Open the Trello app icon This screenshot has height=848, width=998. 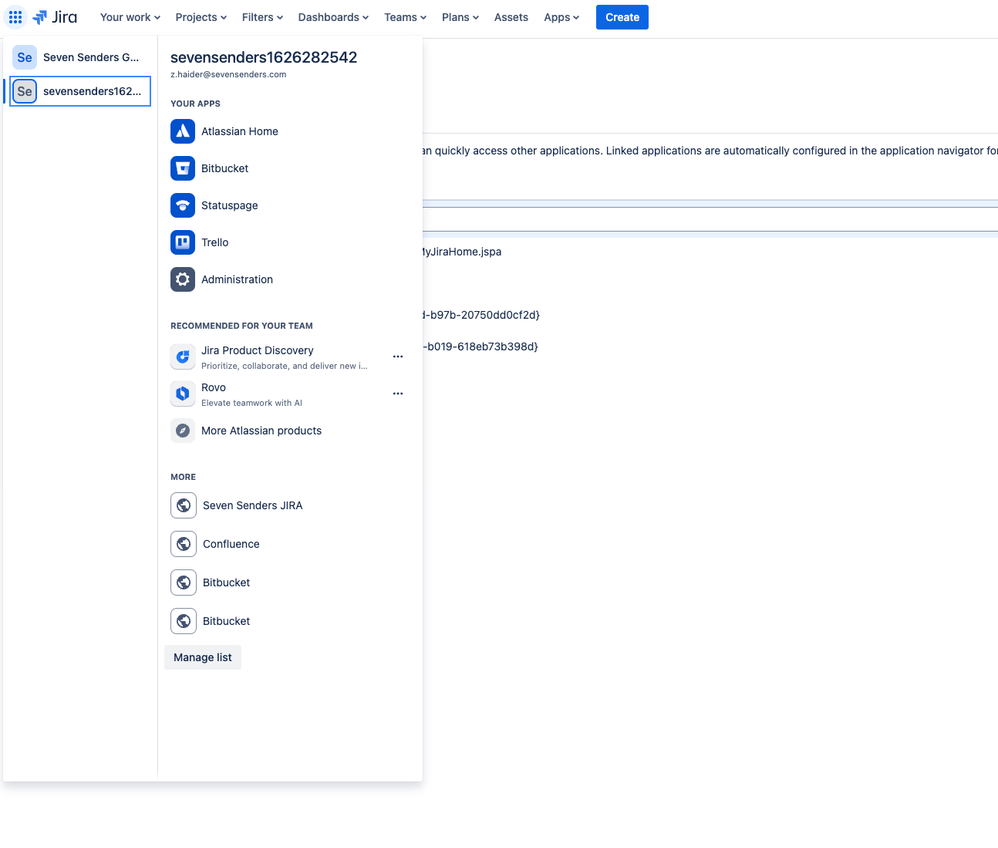pos(183,242)
